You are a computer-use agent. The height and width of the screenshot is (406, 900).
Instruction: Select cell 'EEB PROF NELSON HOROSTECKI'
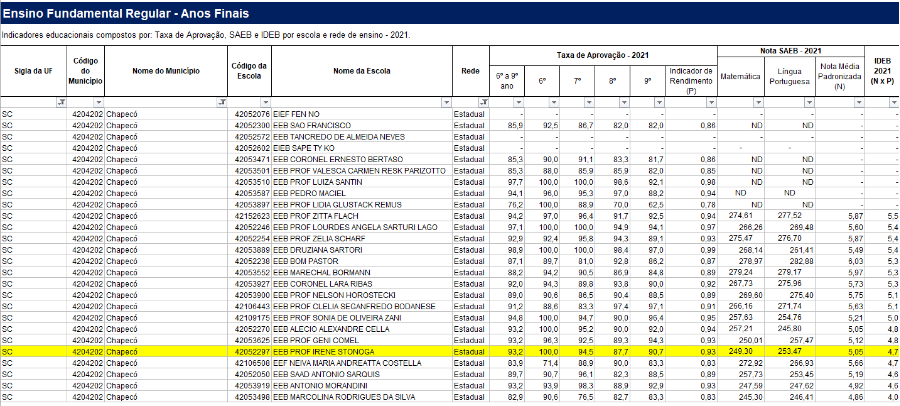(x=362, y=295)
